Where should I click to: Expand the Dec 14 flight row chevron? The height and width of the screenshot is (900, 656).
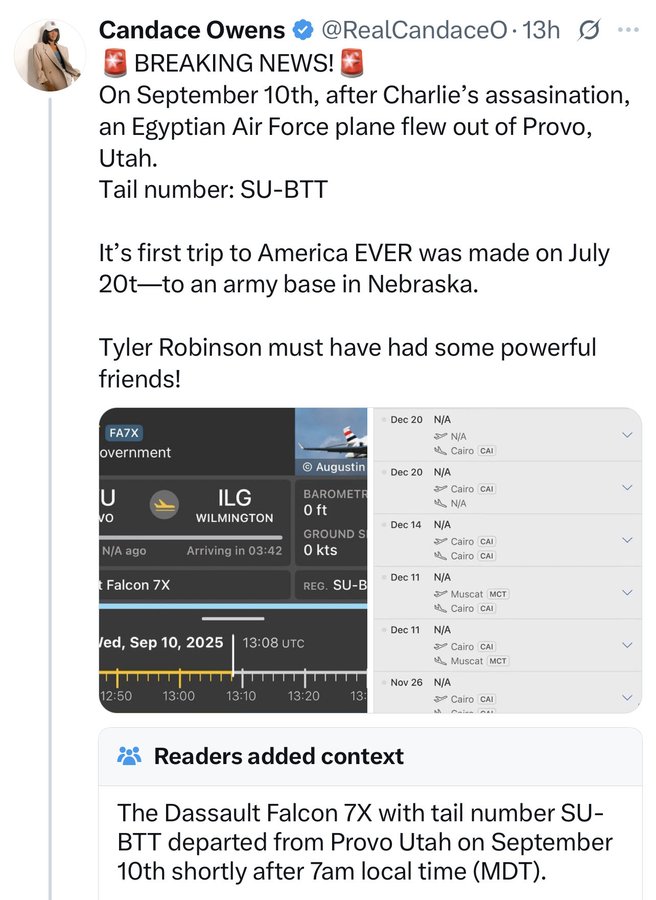[x=627, y=540]
